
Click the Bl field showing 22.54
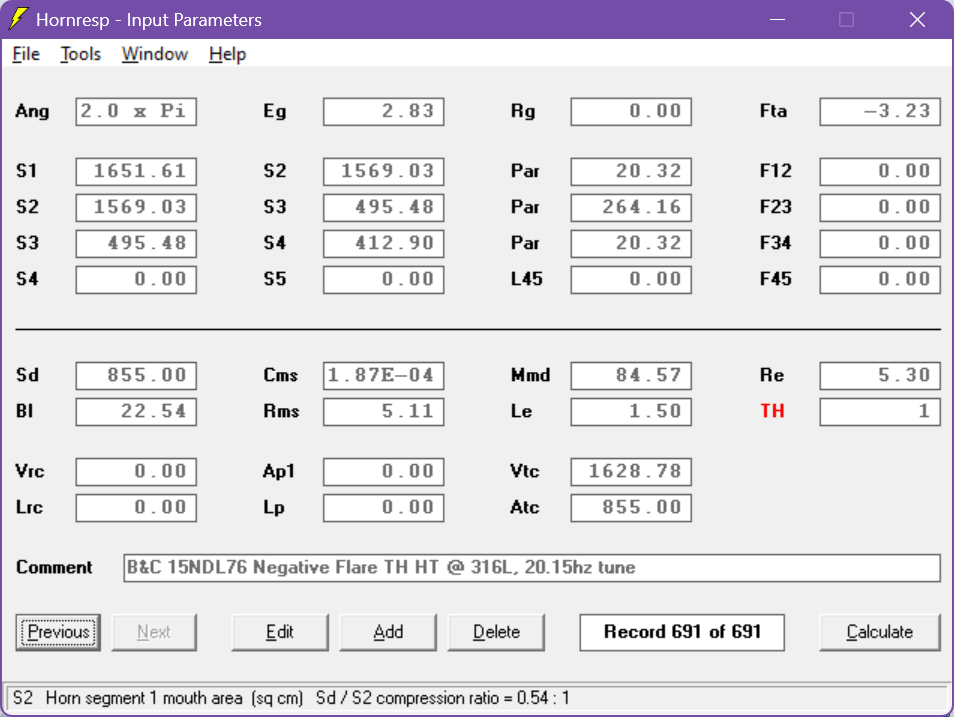(x=136, y=411)
